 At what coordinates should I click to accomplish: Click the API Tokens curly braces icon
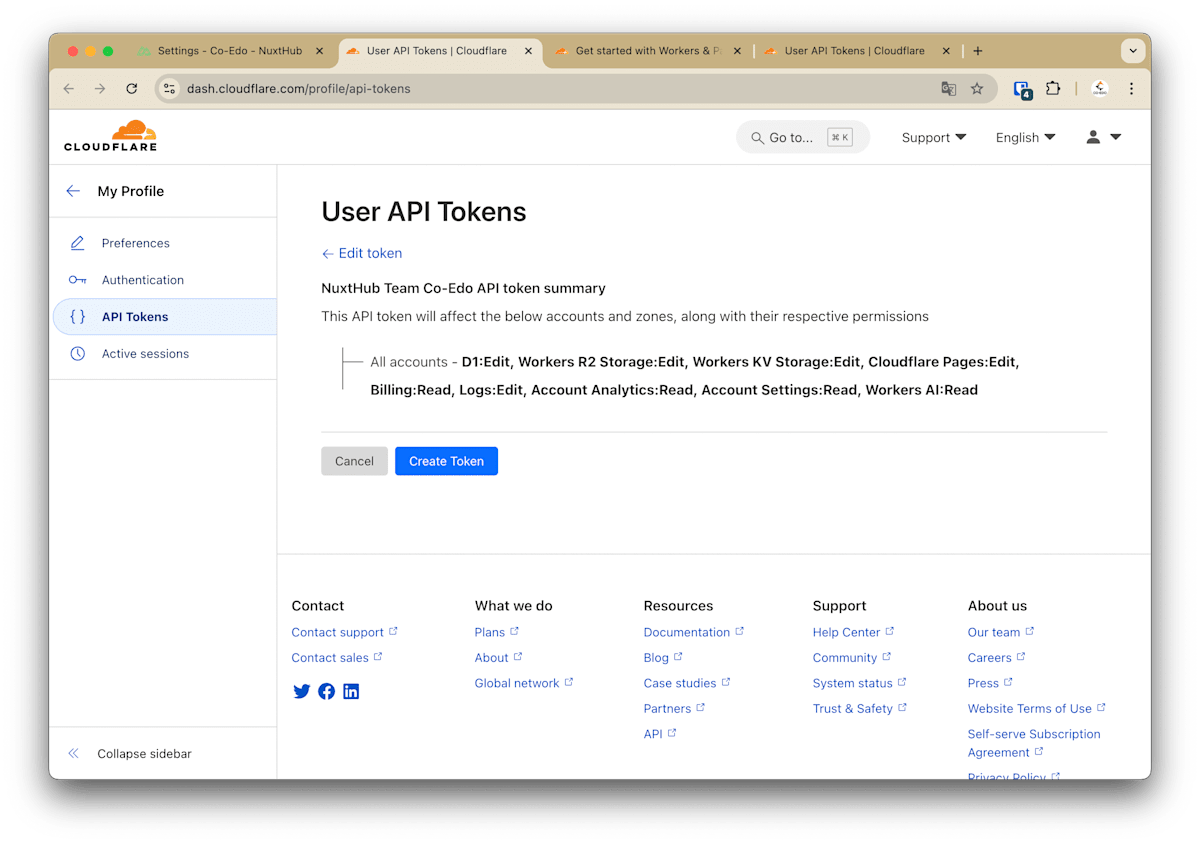point(77,317)
